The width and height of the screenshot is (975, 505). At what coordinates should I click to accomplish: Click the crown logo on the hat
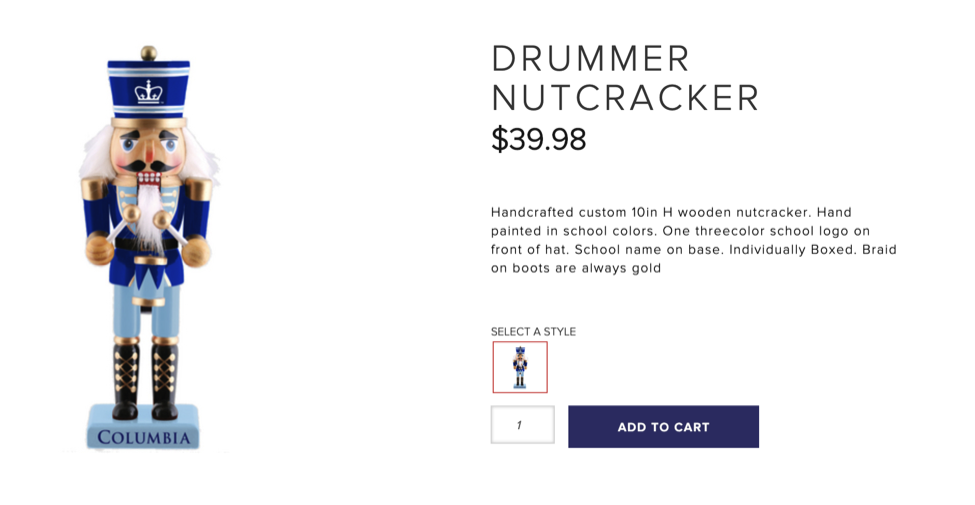click(148, 92)
